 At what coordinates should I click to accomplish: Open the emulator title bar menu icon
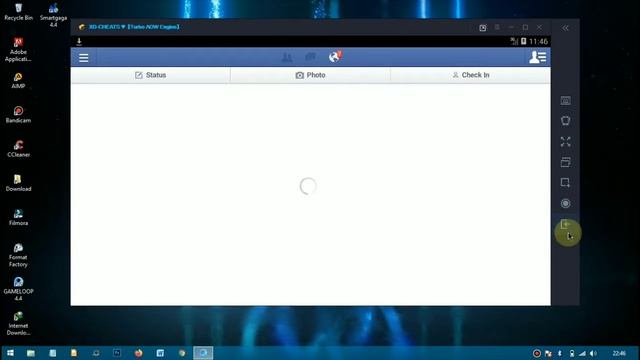[x=497, y=27]
